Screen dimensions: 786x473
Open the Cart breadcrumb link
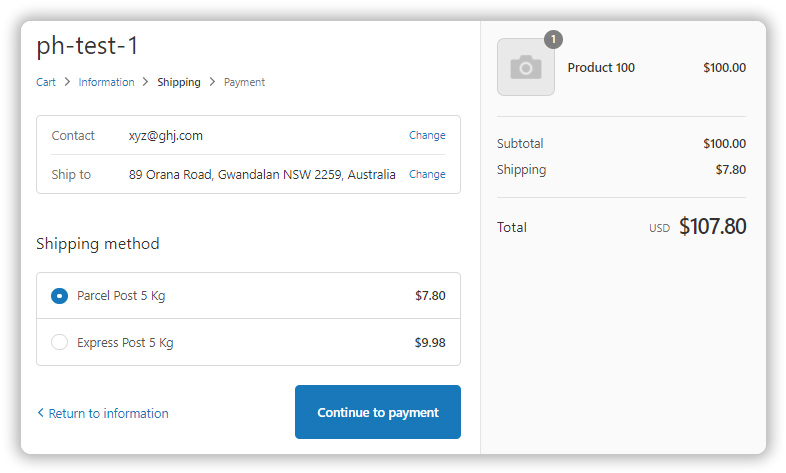[46, 82]
